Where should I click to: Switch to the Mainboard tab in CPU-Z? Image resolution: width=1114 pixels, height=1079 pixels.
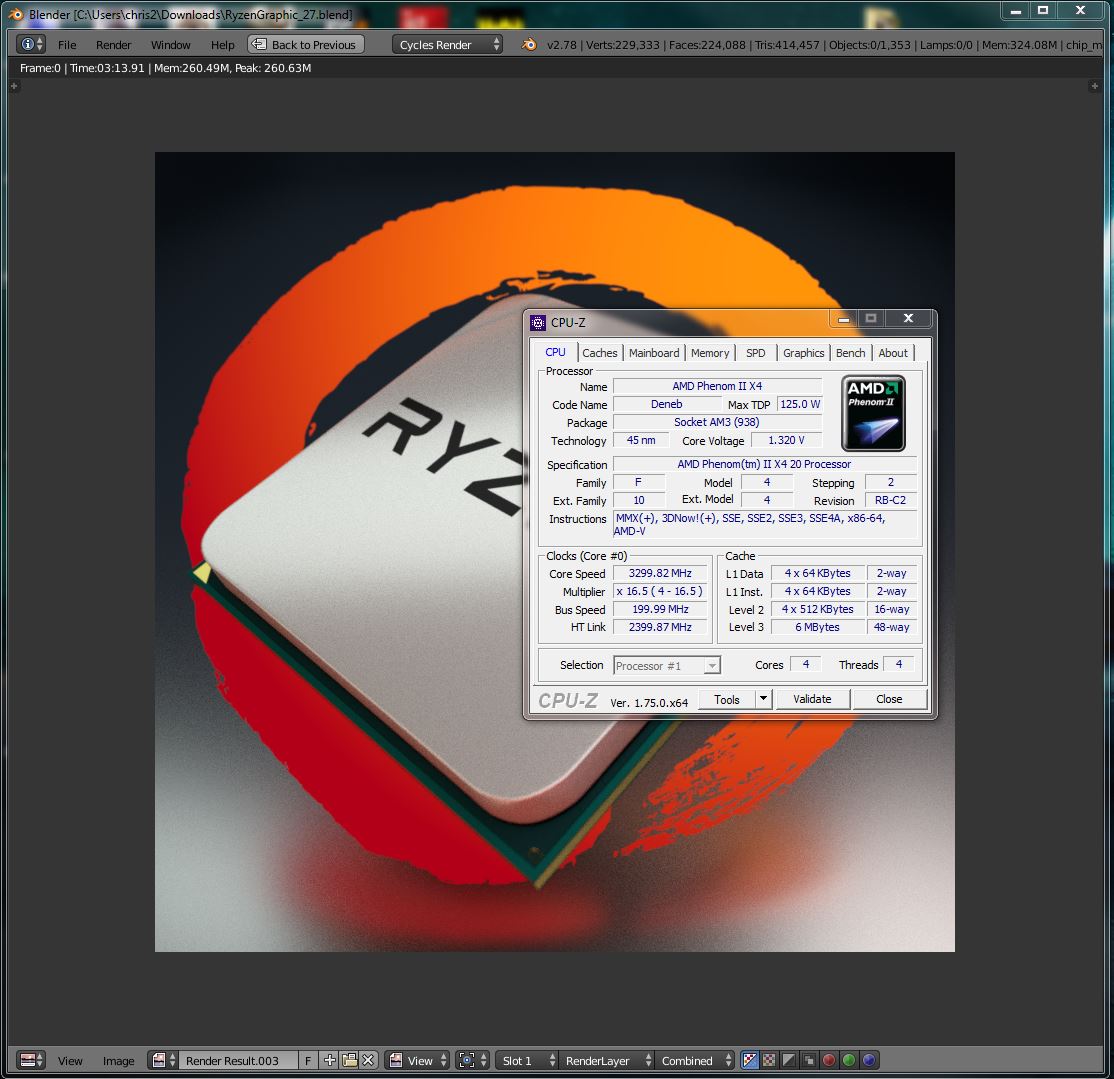pyautogui.click(x=654, y=353)
